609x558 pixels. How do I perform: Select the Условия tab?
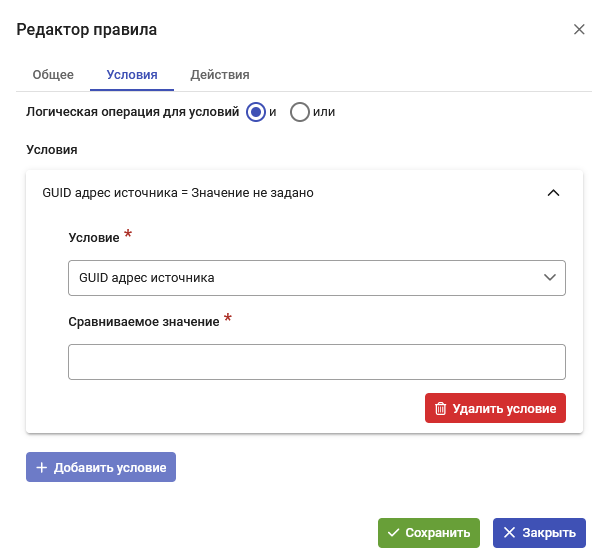click(132, 75)
